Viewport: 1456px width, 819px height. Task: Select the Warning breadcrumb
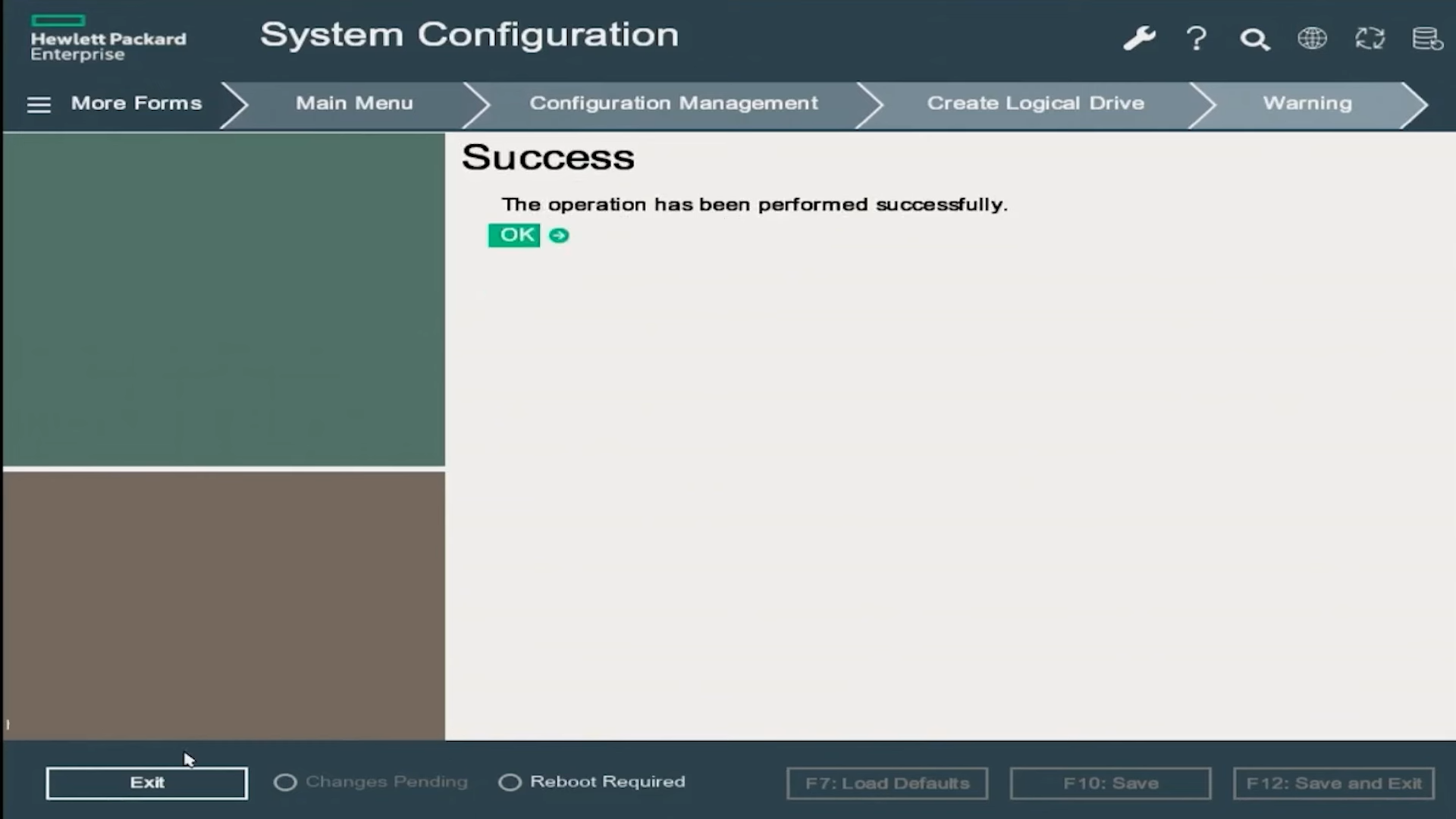click(1307, 103)
